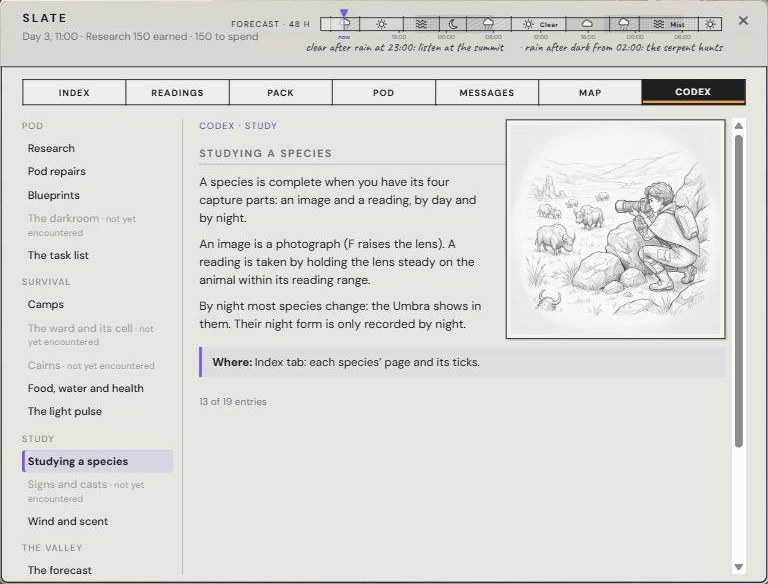
Task: Open the Readings tab
Action: pos(177,92)
